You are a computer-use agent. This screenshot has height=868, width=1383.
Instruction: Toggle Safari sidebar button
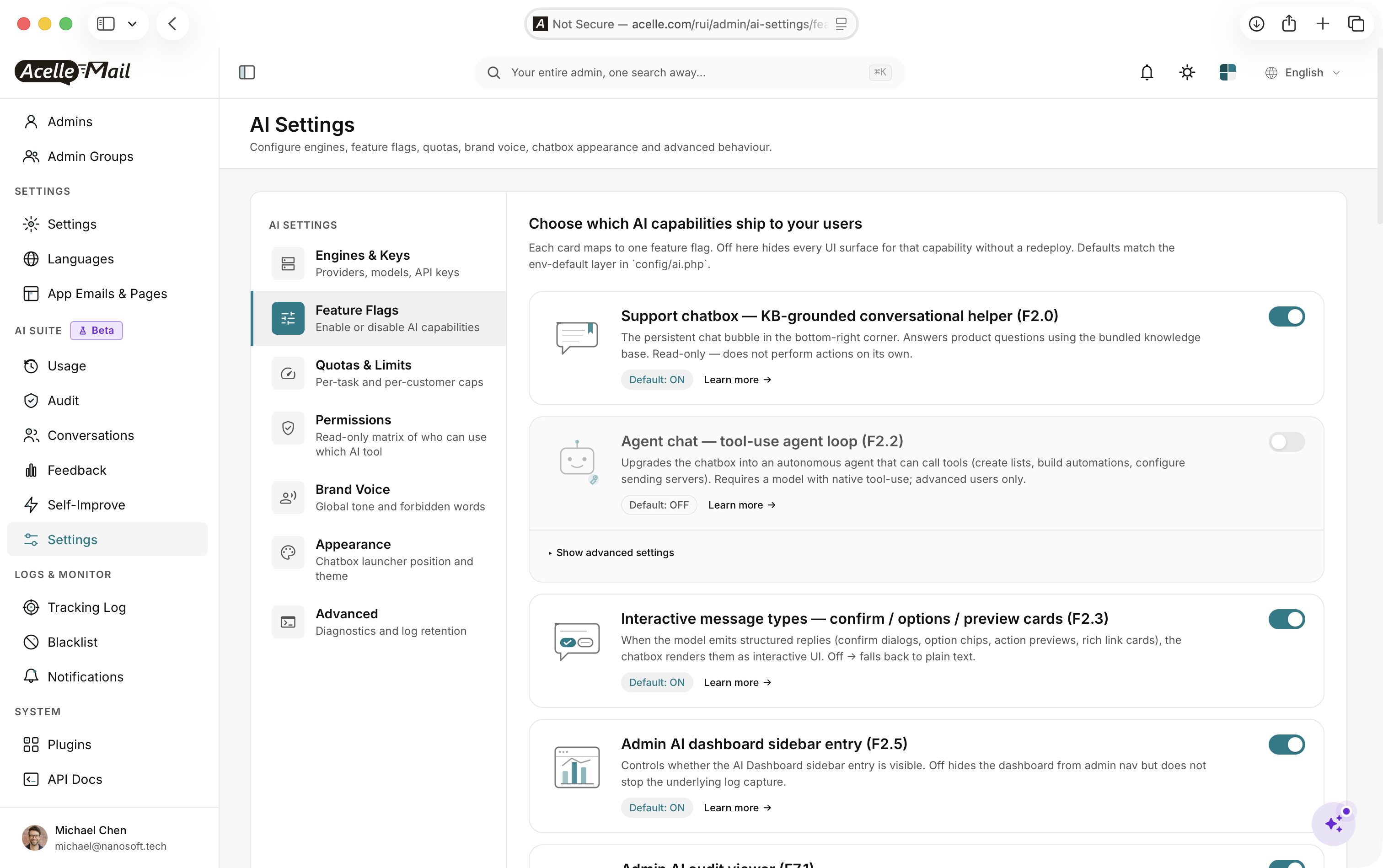(106, 23)
